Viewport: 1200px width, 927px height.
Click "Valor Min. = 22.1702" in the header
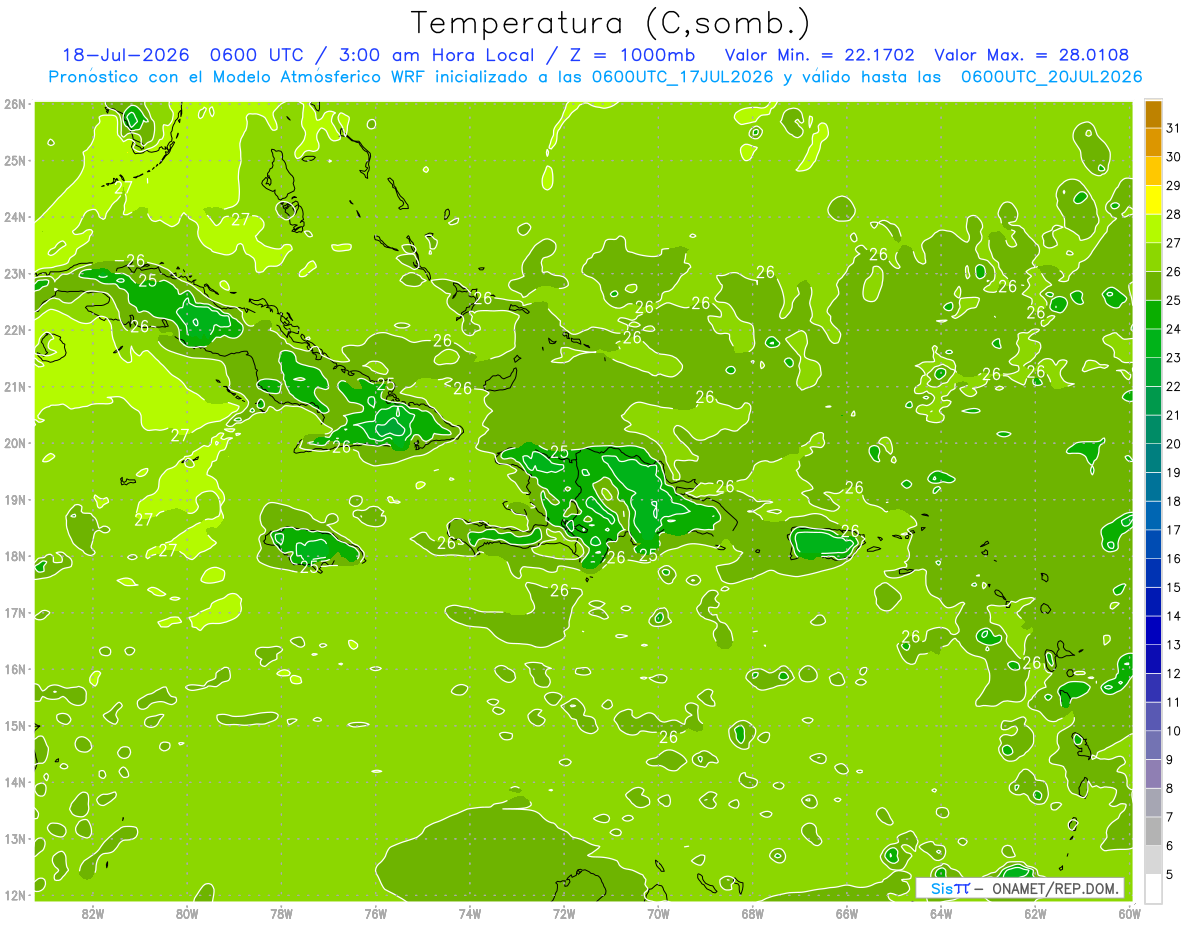point(822,55)
